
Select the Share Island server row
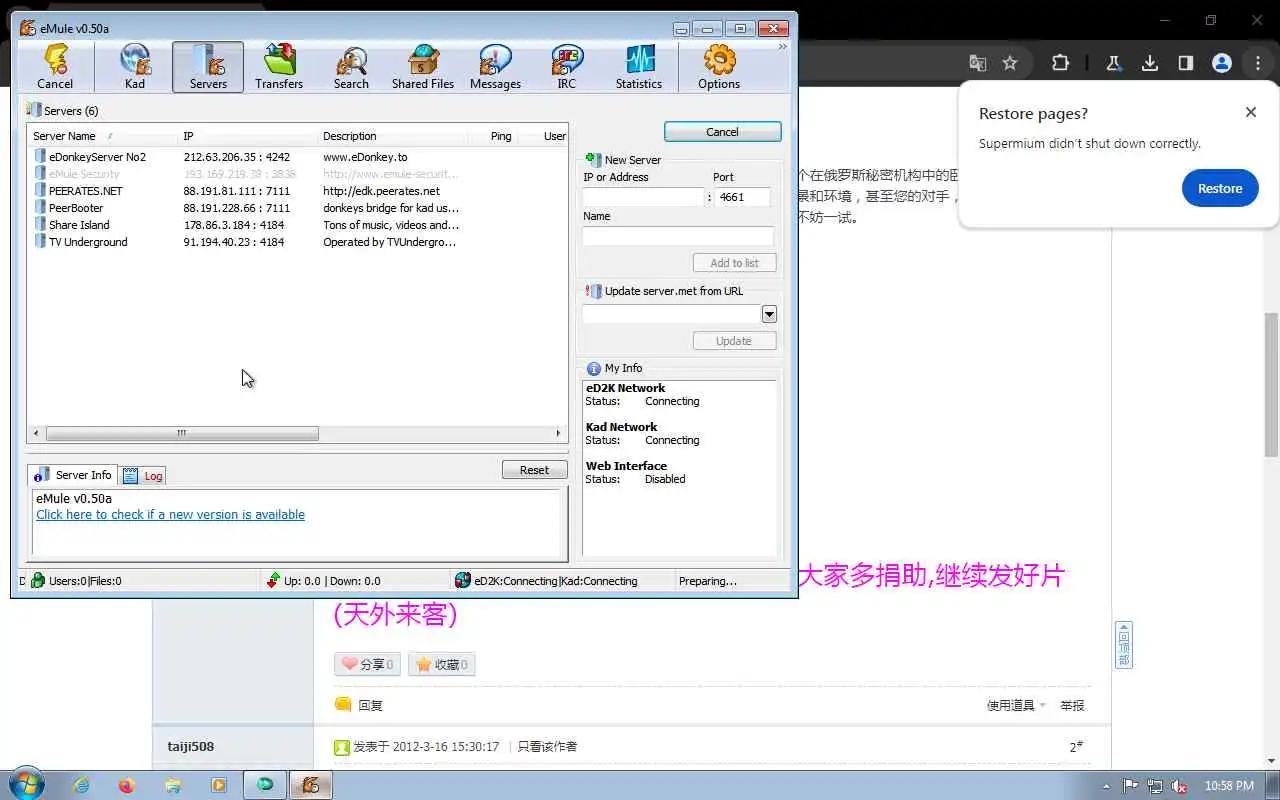click(297, 225)
